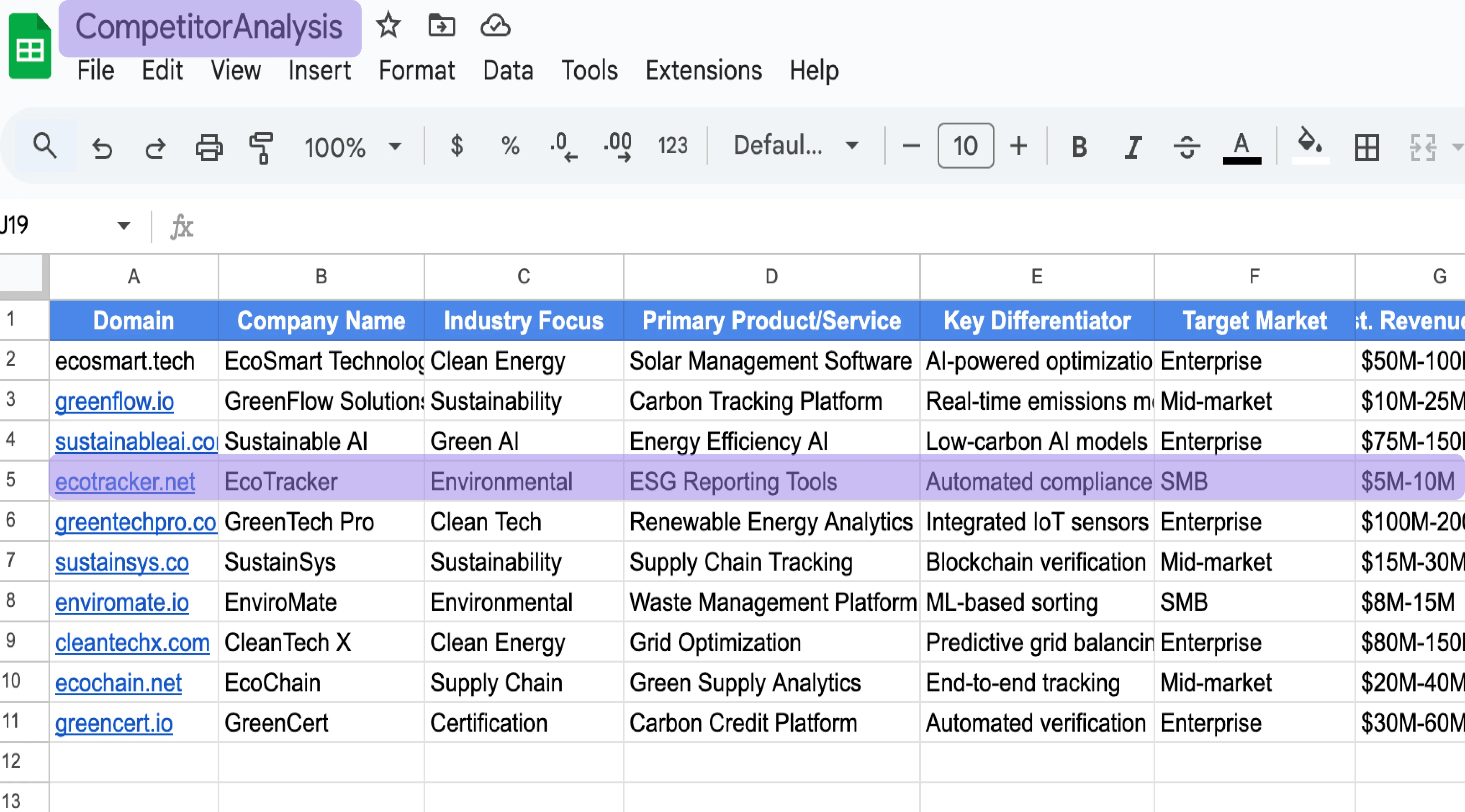Expand the name box dropdown arrow
1465x812 pixels.
pyautogui.click(x=123, y=226)
